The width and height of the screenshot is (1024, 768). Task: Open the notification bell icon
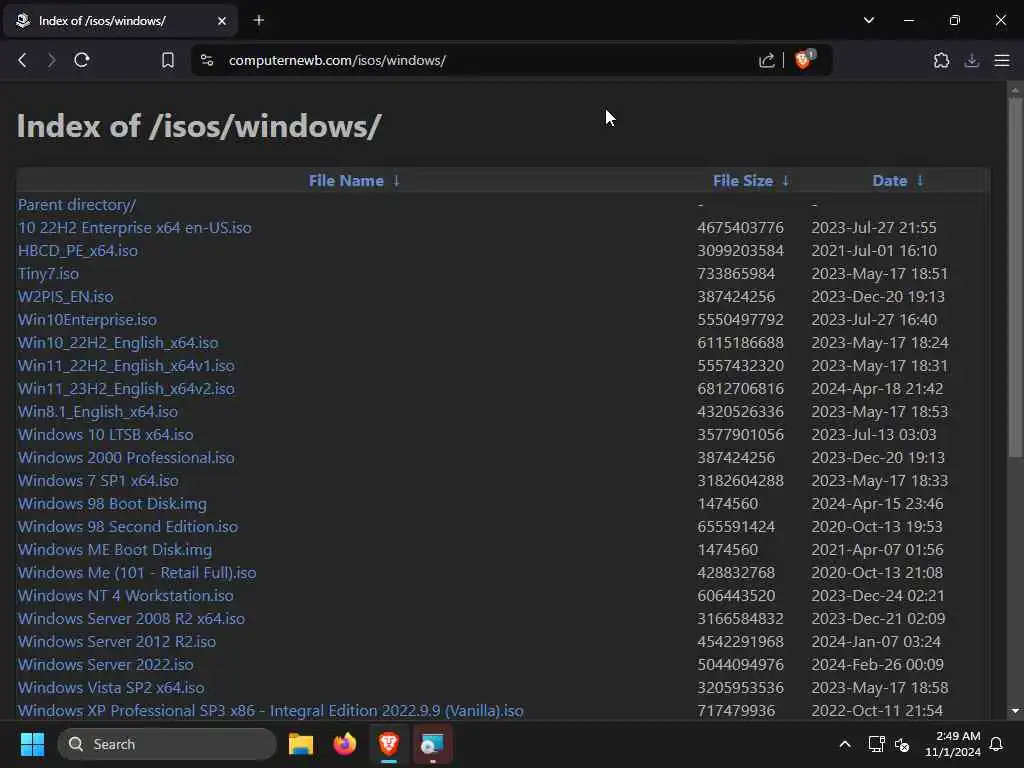point(996,744)
